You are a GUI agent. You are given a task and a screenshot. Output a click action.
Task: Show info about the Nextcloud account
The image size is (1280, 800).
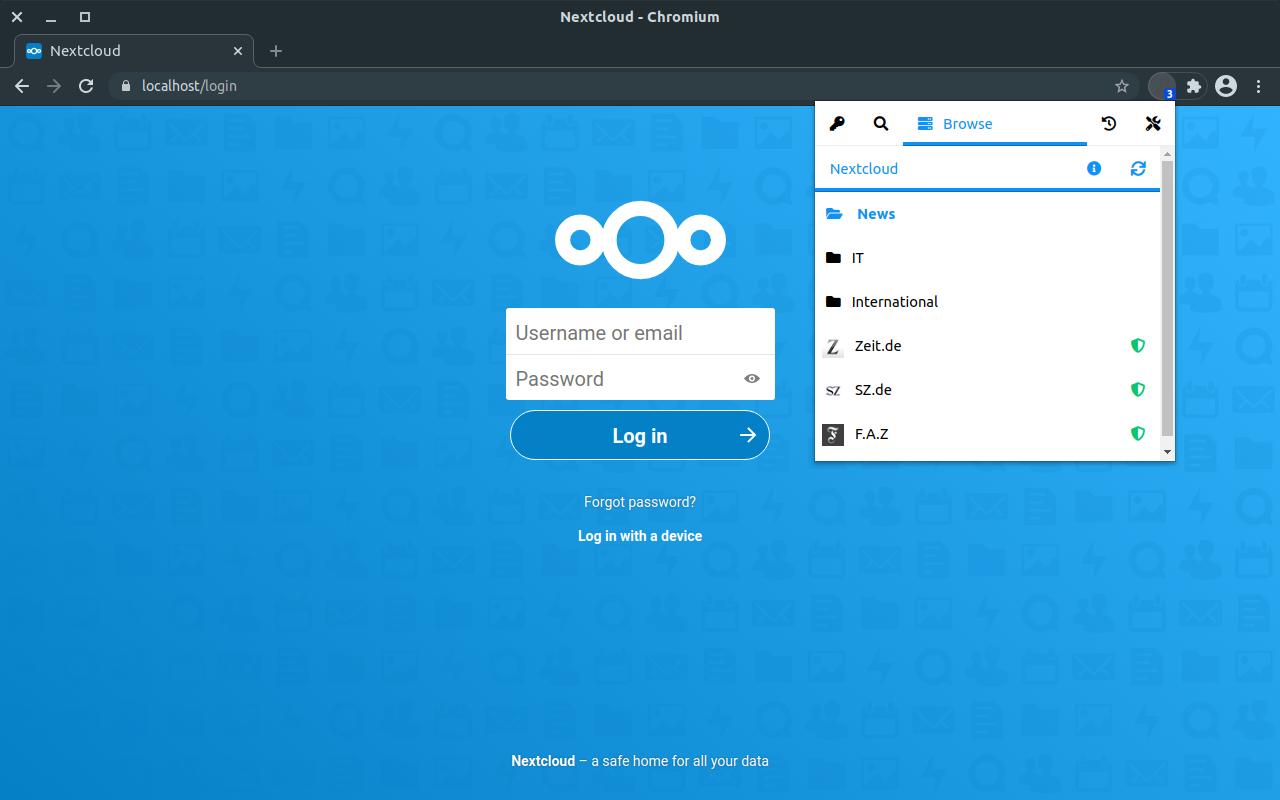coord(1093,168)
